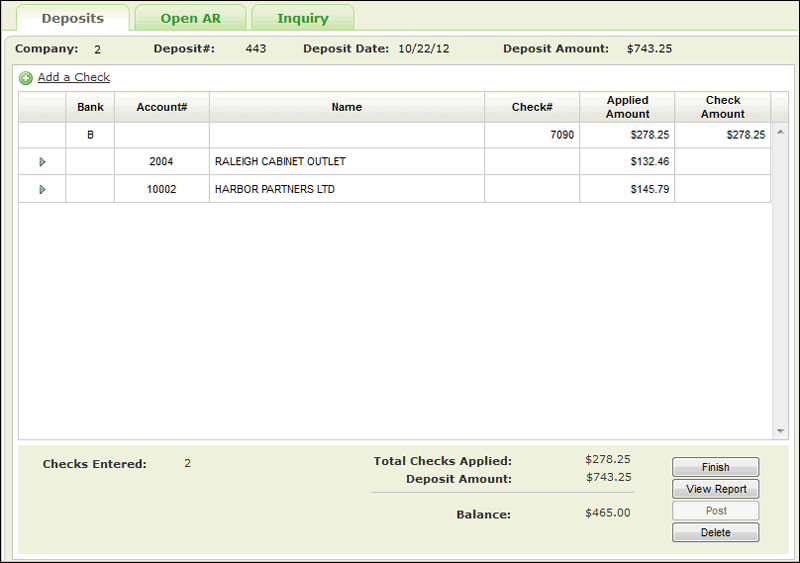The width and height of the screenshot is (800, 563).
Task: Click the green plus Add a Check icon
Action: coord(26,78)
